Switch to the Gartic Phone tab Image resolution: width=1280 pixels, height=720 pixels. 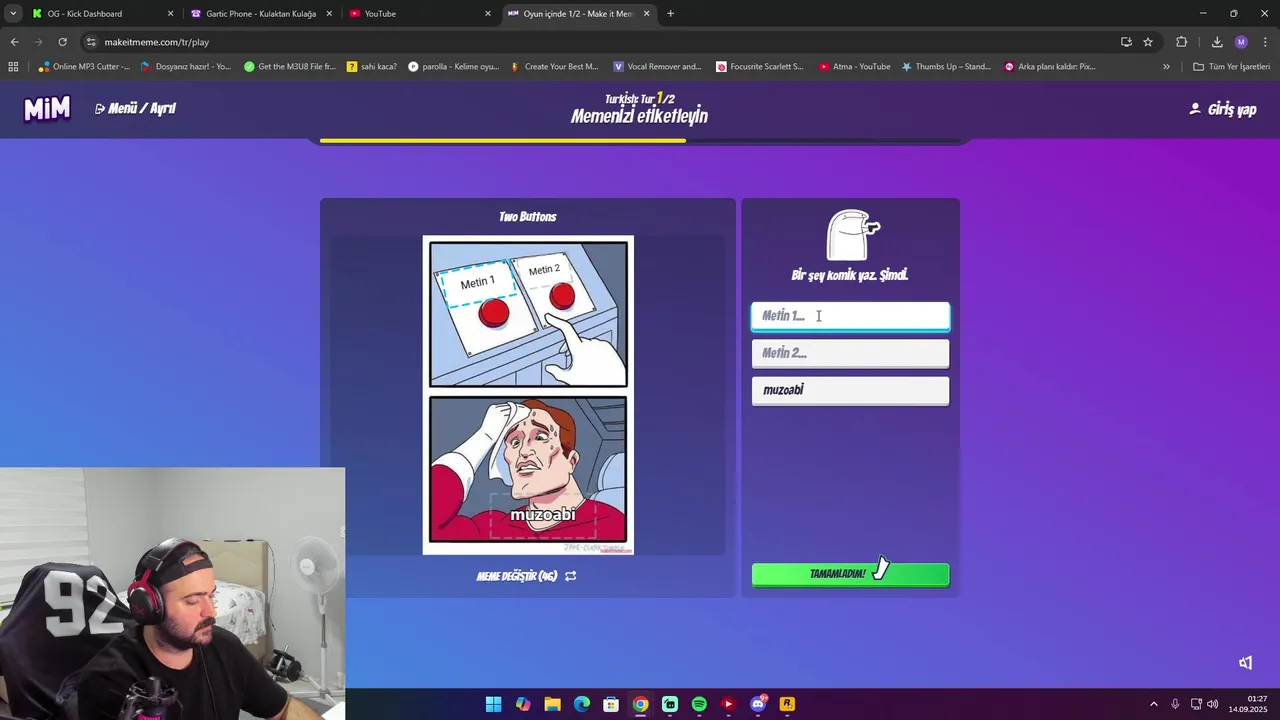point(260,14)
